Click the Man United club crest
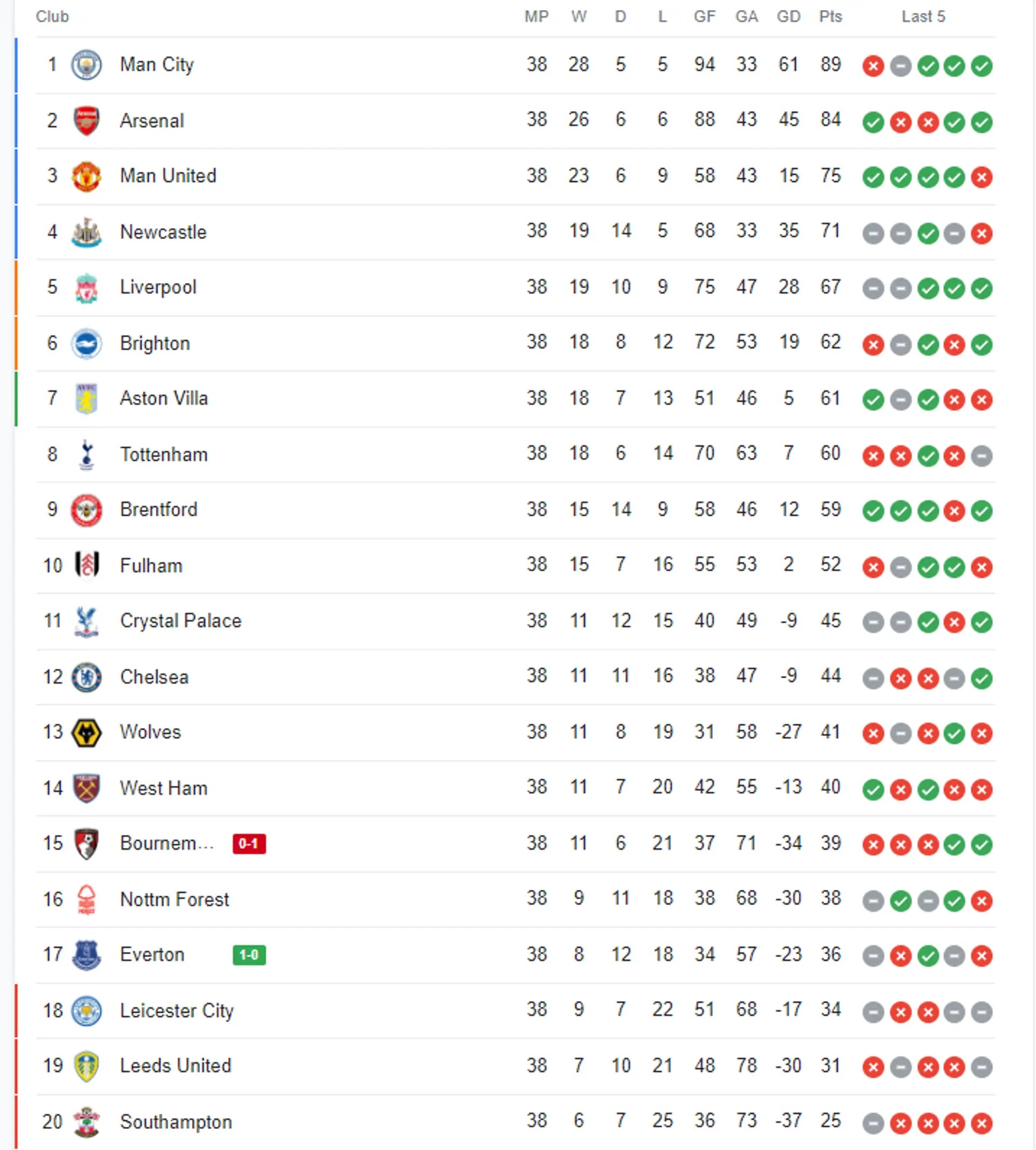1036x1150 pixels. (x=86, y=176)
